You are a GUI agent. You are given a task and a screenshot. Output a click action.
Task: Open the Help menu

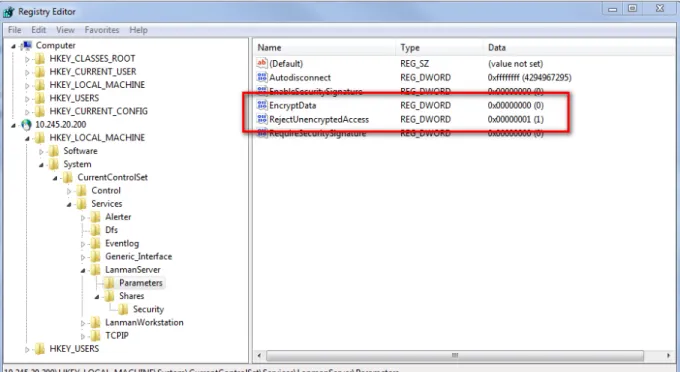click(138, 30)
